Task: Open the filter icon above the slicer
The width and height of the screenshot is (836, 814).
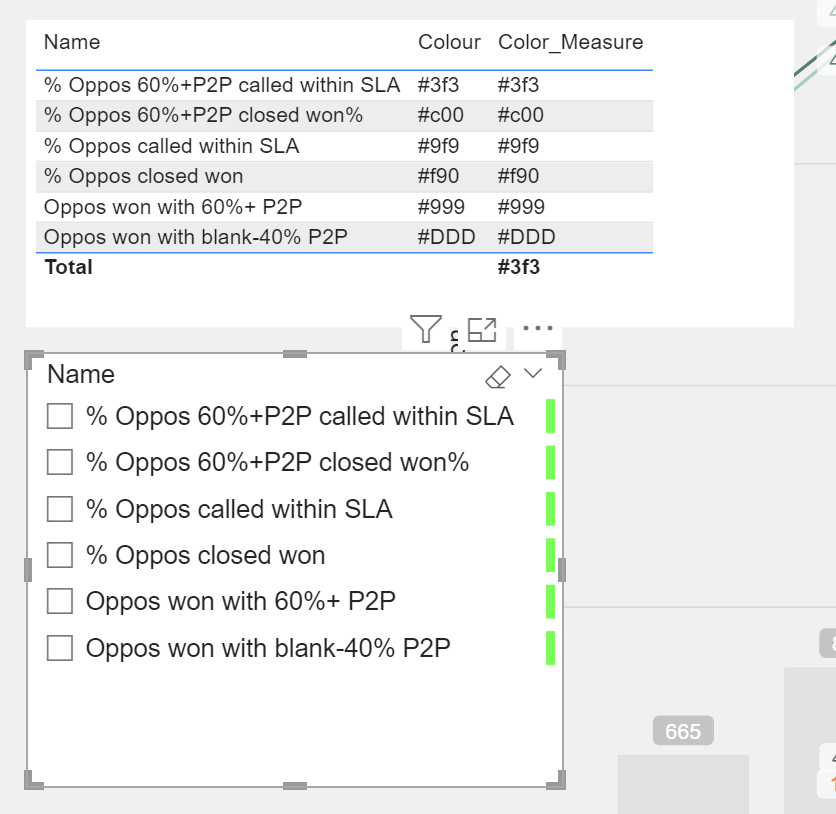Action: coord(425,329)
